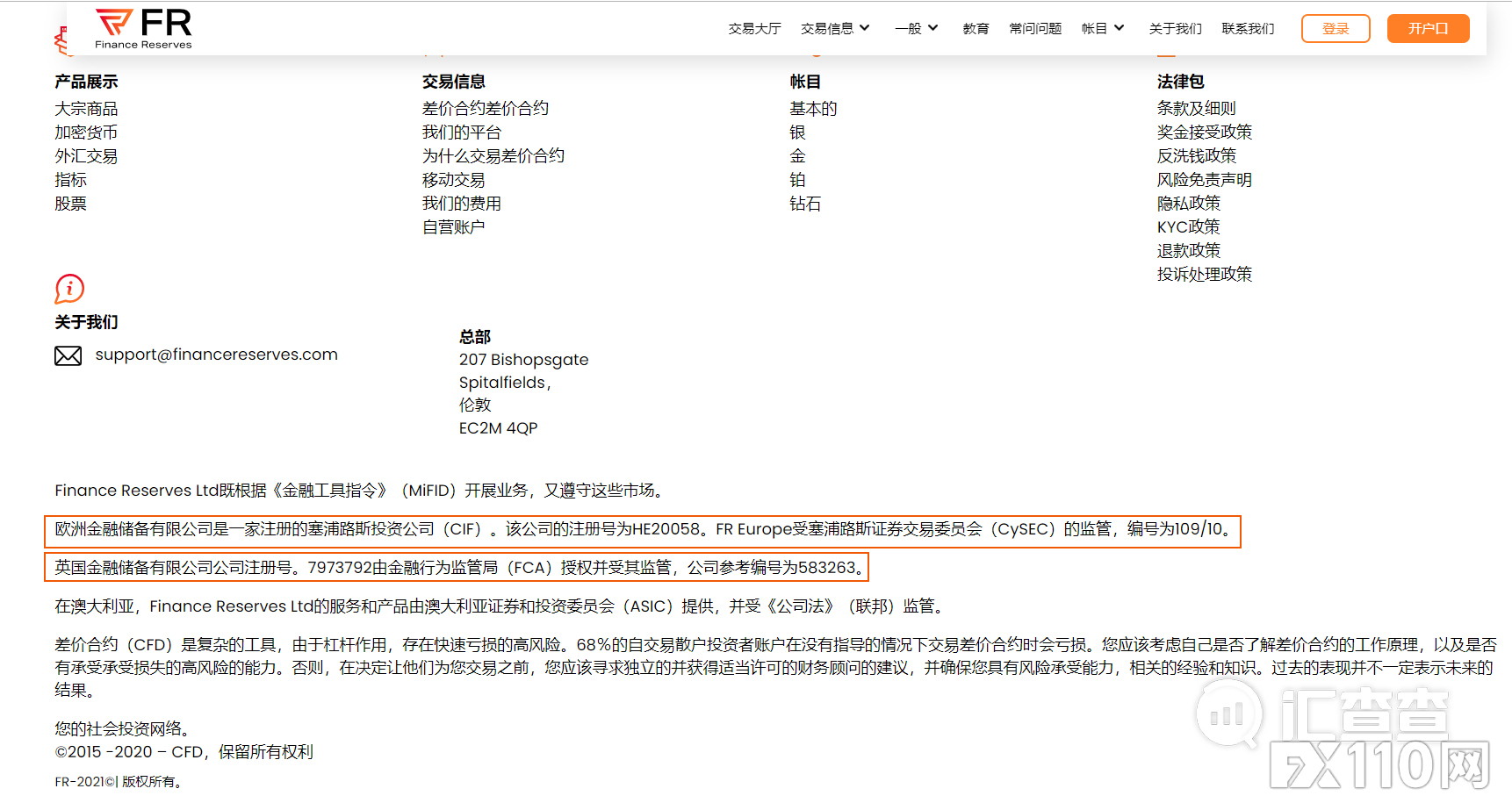1512x803 pixels.
Task: Select the 银 account link
Action: point(797,133)
